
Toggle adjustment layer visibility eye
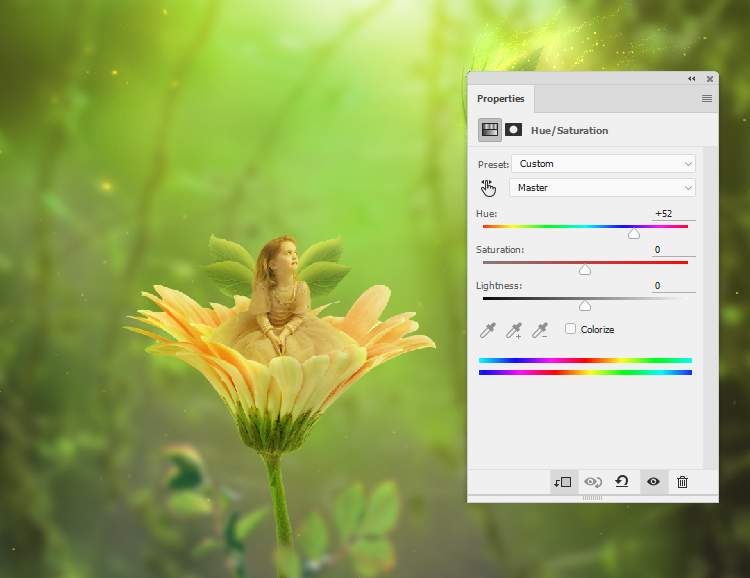click(x=653, y=481)
